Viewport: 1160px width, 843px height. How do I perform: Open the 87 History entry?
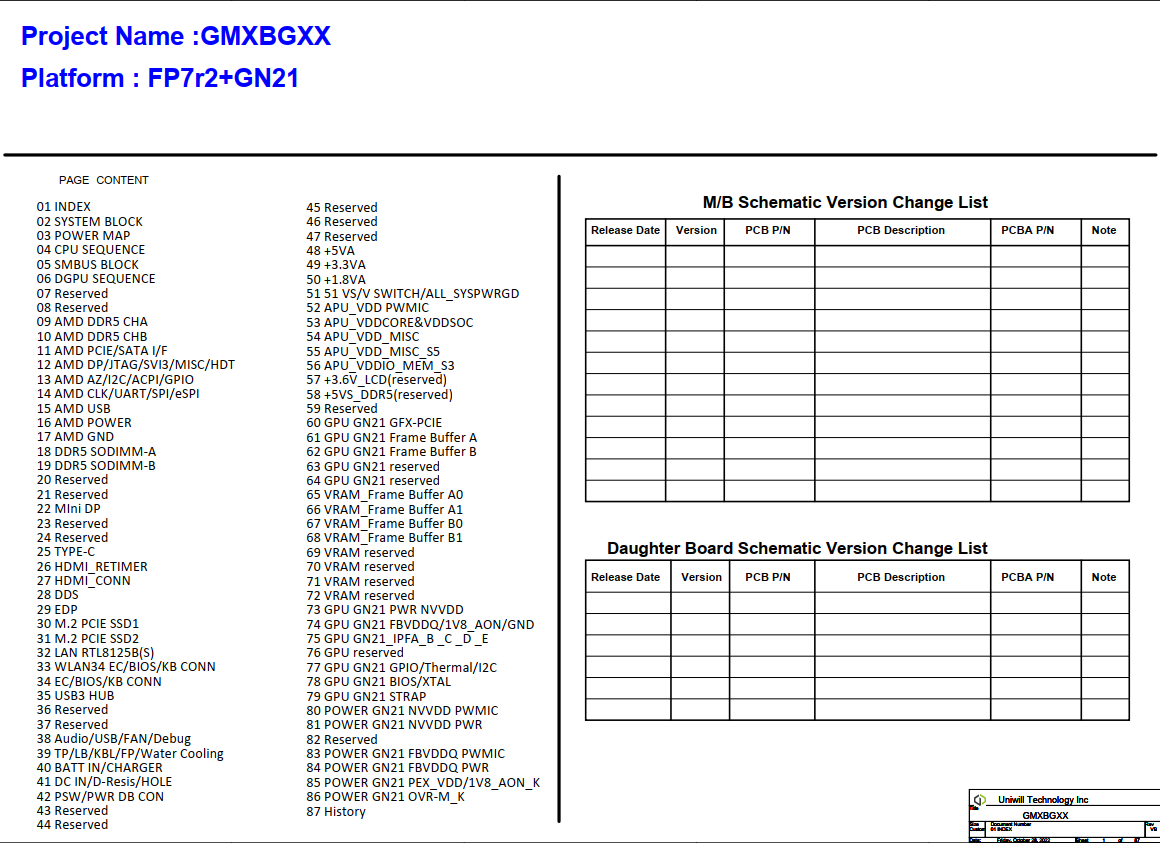point(336,812)
